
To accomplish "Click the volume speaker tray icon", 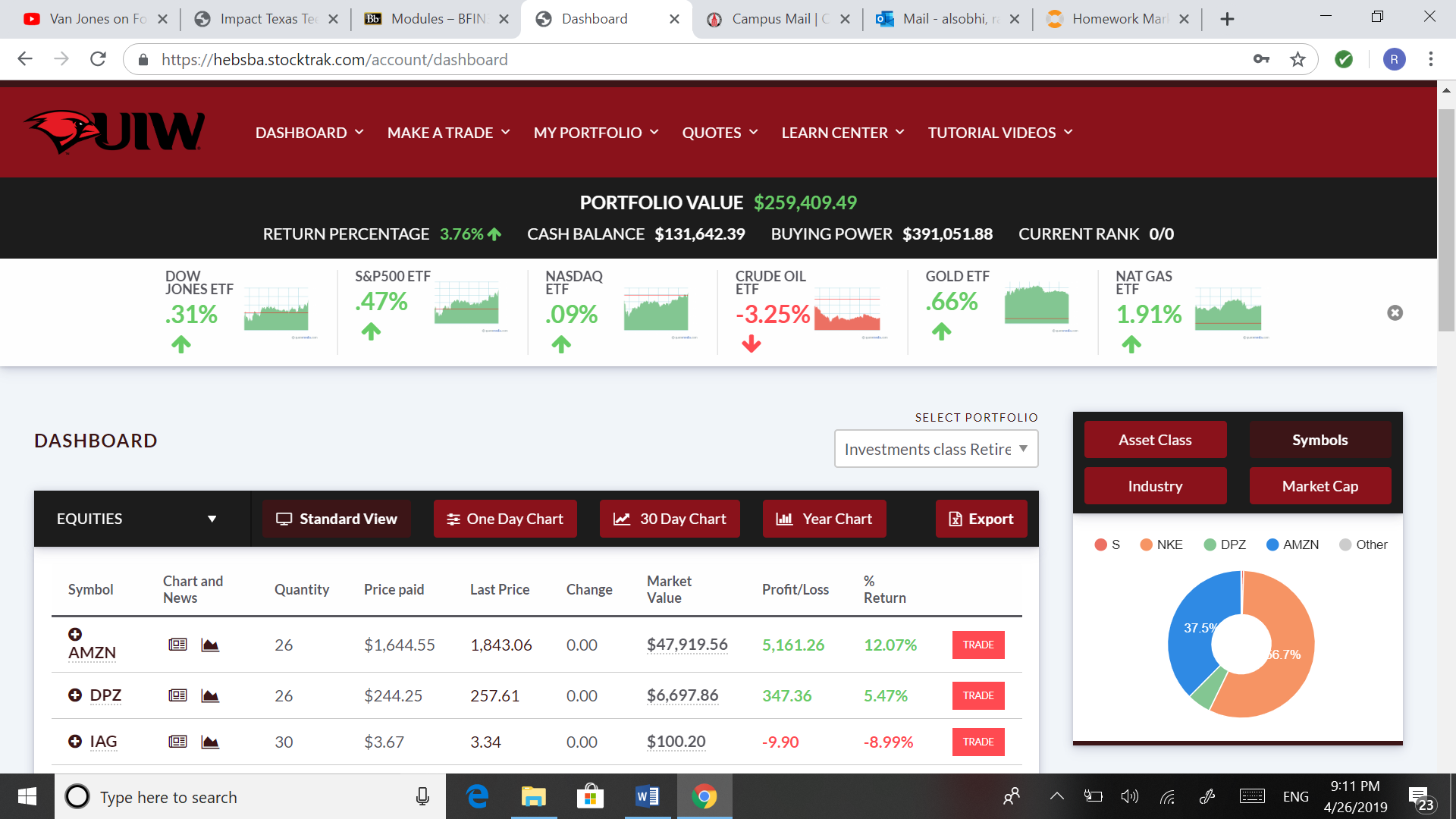I will [1130, 796].
